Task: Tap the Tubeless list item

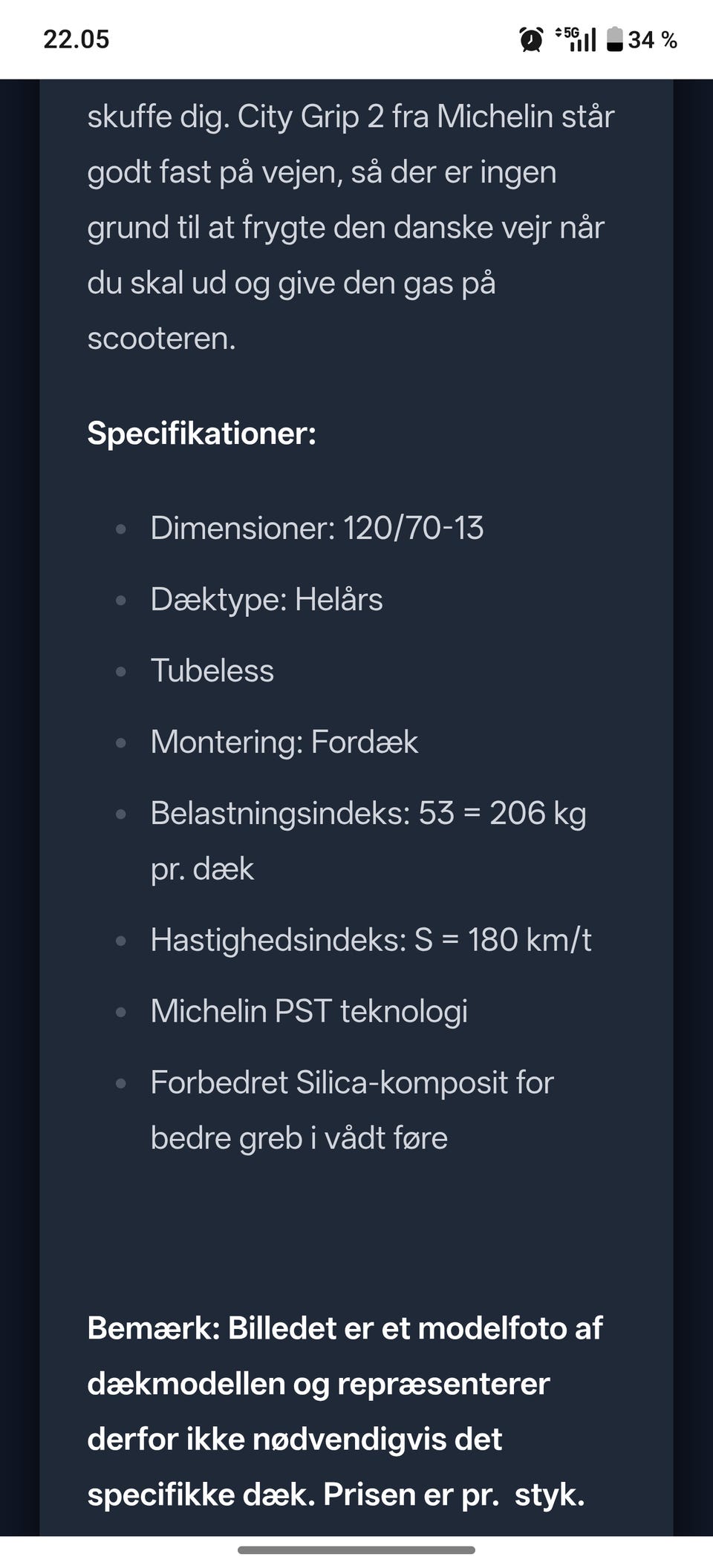Action: [x=212, y=671]
